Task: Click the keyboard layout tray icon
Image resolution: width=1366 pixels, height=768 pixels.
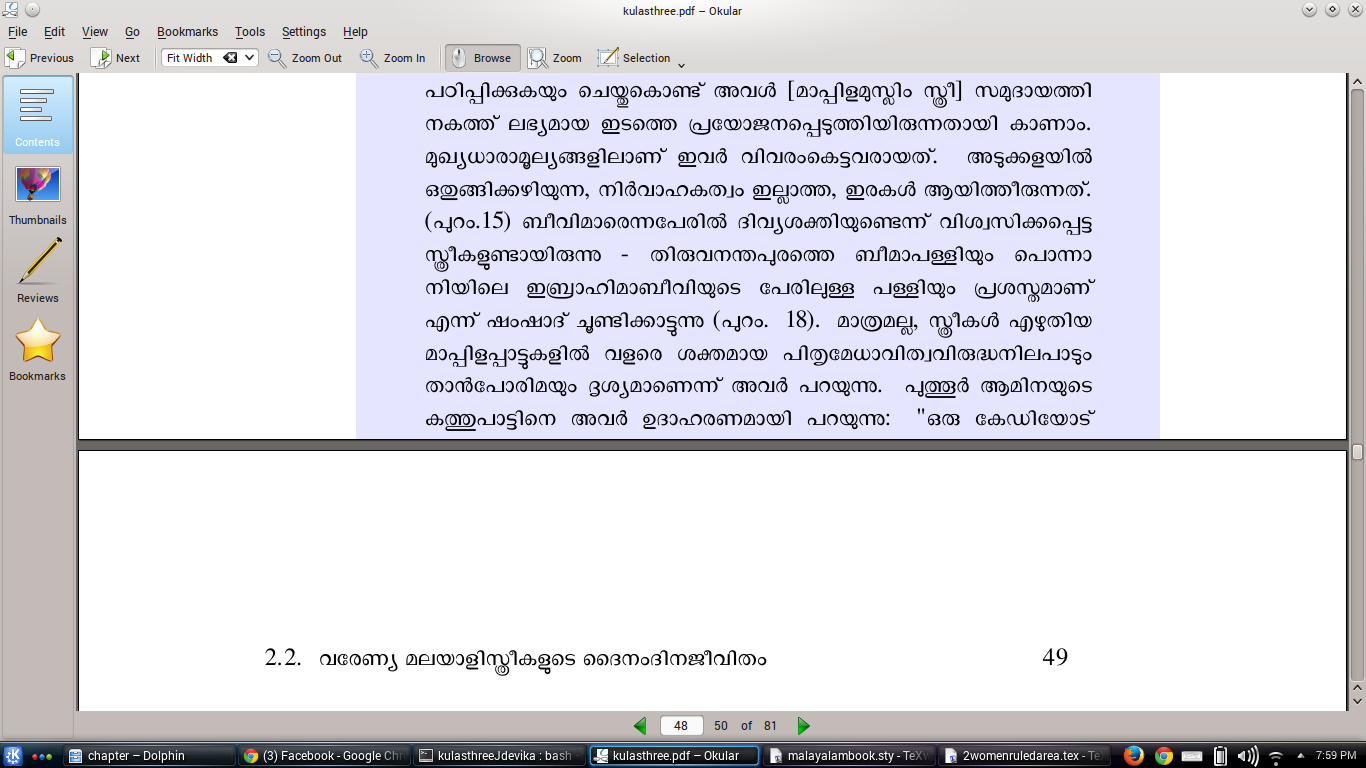Action: 1192,756
